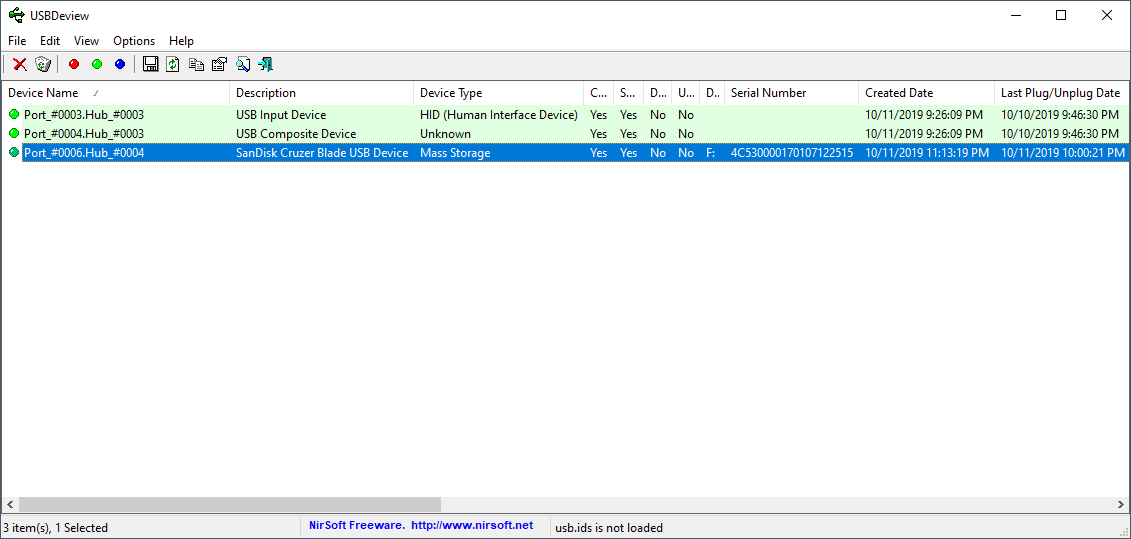The height and width of the screenshot is (539, 1131).
Task: Click the 'F:' drive letter cell
Action: click(x=710, y=153)
